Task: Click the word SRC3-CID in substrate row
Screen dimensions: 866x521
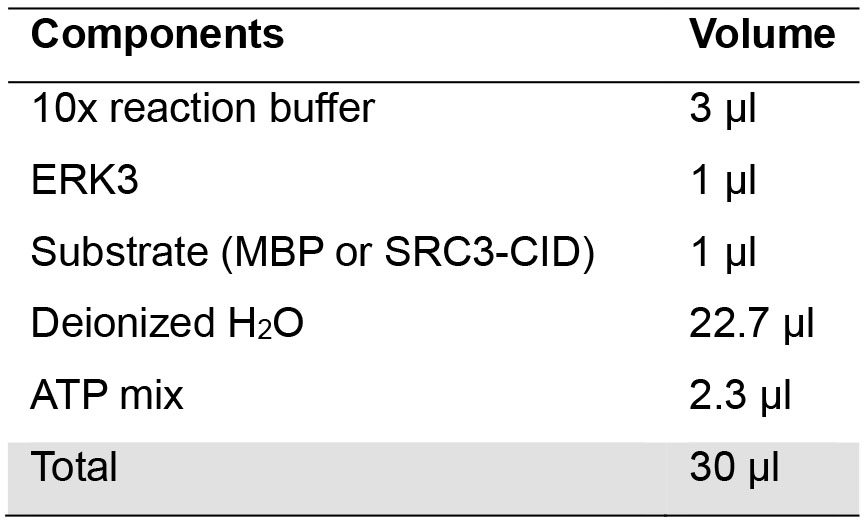Action: pos(483,252)
